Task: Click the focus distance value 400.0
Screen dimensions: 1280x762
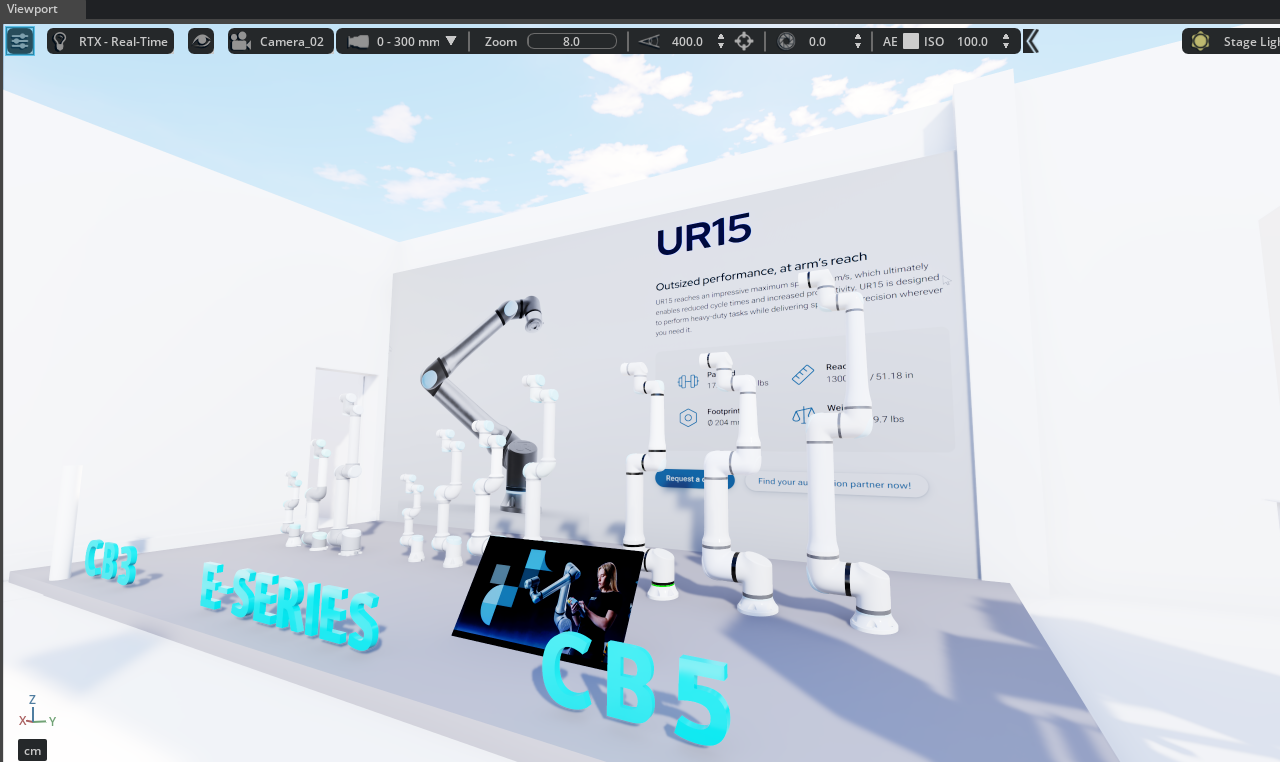Action: coord(687,41)
